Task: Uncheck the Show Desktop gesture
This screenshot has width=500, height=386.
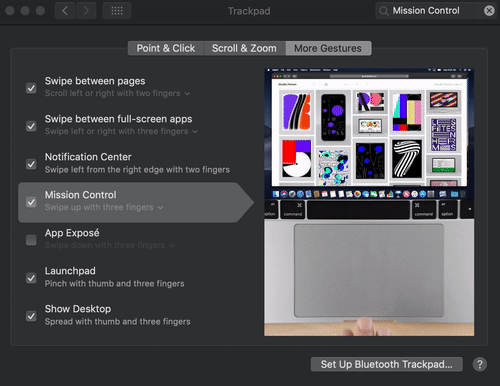Action: coord(31,316)
